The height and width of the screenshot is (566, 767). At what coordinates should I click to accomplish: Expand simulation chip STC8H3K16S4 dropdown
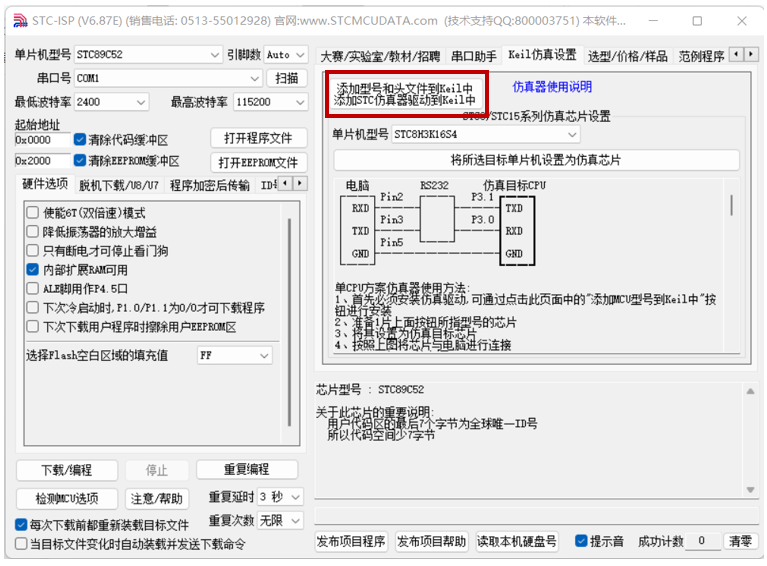click(x=486, y=135)
